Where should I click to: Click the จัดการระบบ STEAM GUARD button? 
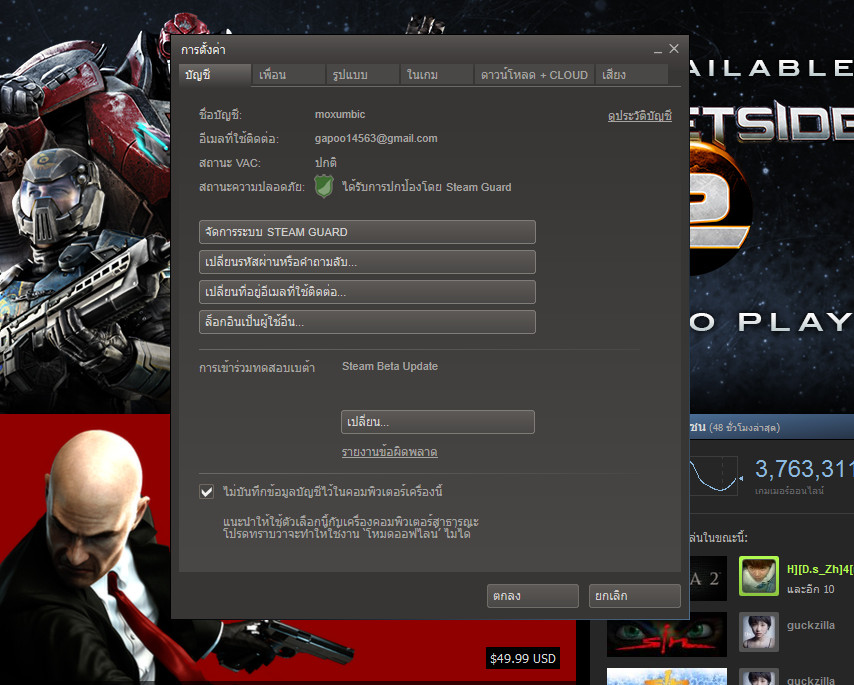tap(367, 232)
